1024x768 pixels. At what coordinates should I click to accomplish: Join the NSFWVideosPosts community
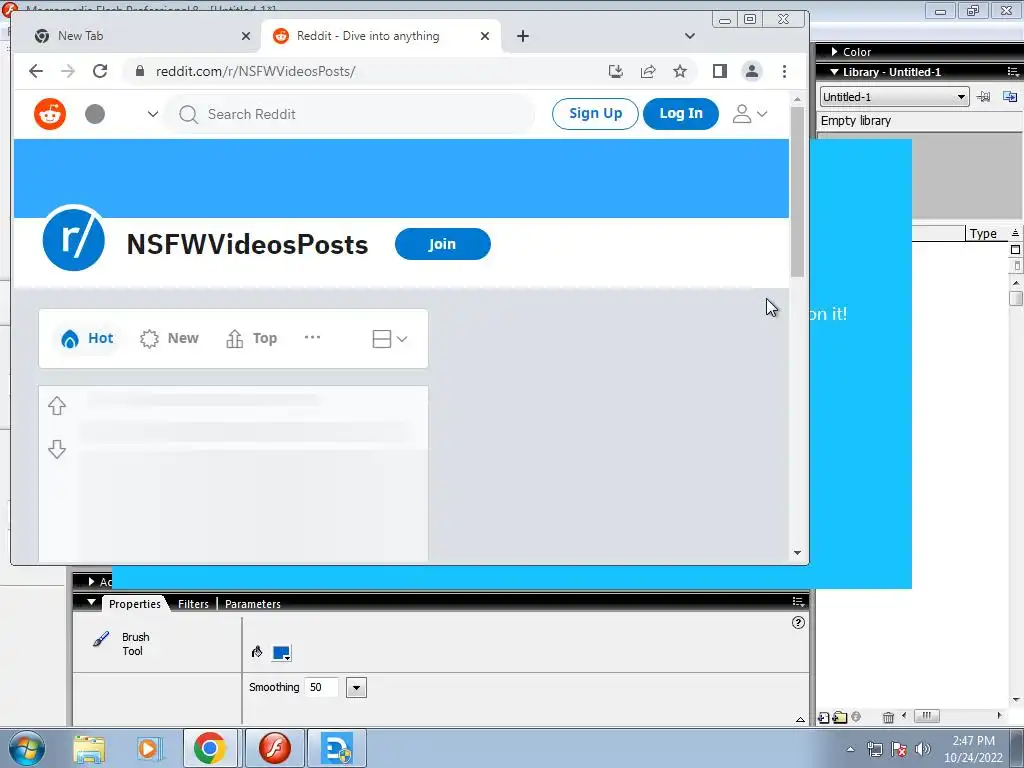(x=442, y=244)
